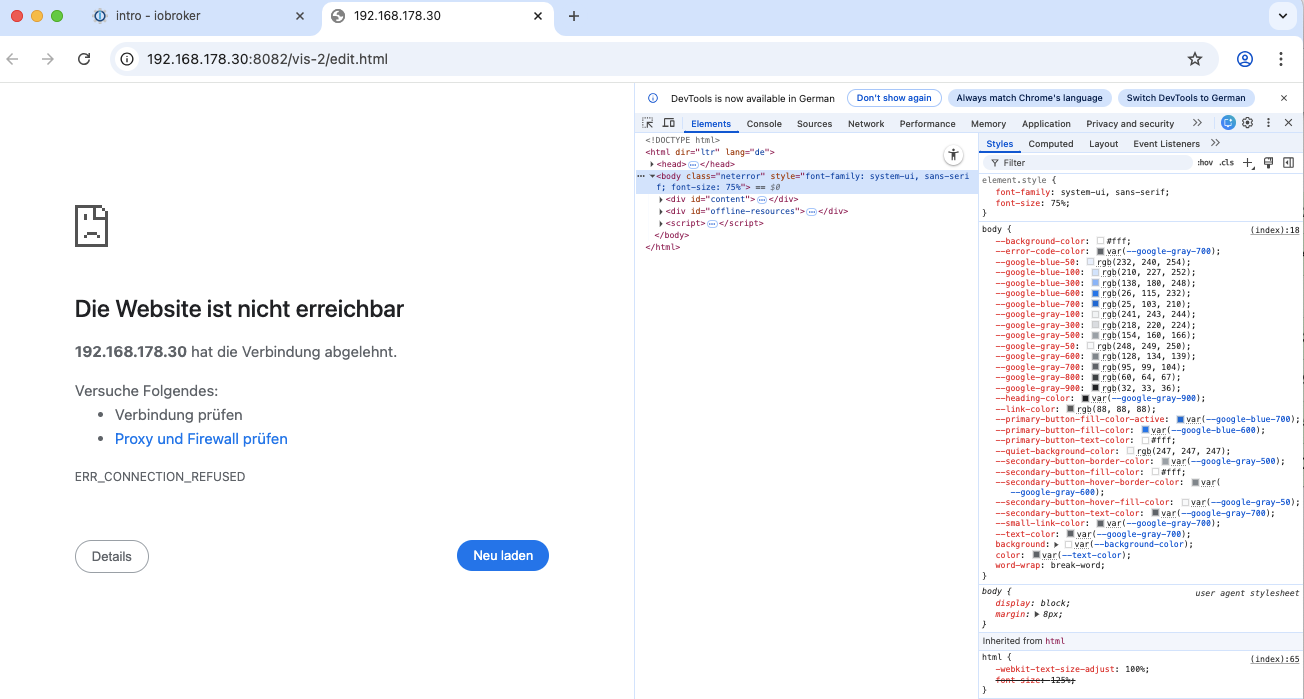1304x699 pixels.
Task: Toggle the device toolbar emulation icon
Action: coord(669,123)
